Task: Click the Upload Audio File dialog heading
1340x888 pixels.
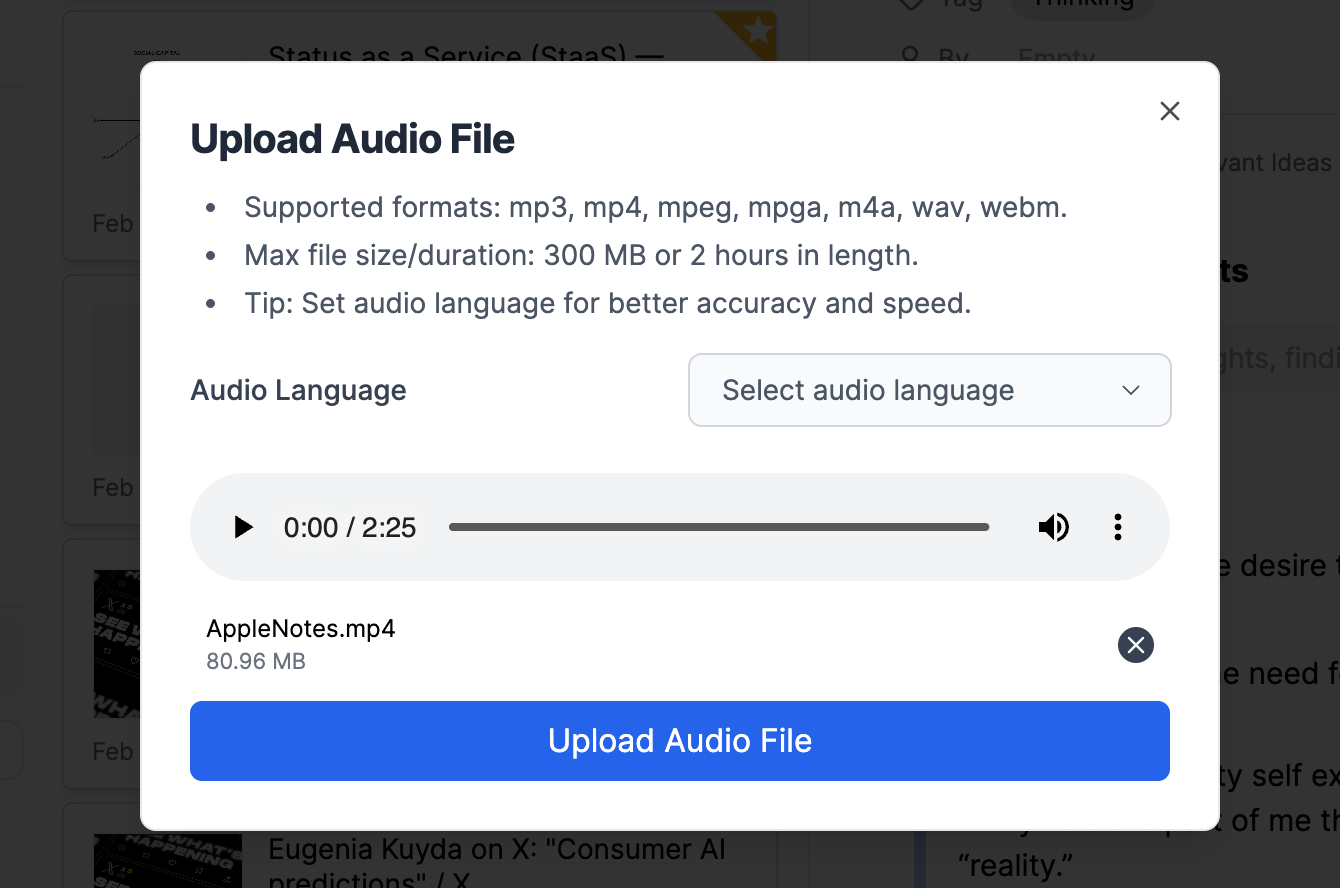Action: 353,139
